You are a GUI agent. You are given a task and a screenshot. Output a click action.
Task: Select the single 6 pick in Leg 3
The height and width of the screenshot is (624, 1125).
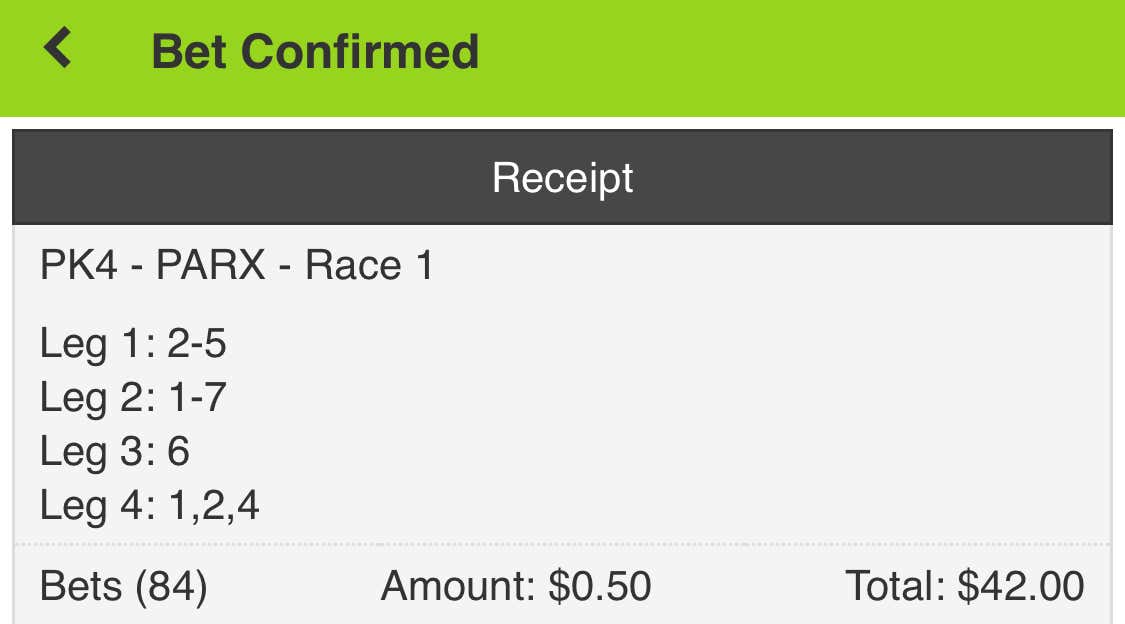178,452
